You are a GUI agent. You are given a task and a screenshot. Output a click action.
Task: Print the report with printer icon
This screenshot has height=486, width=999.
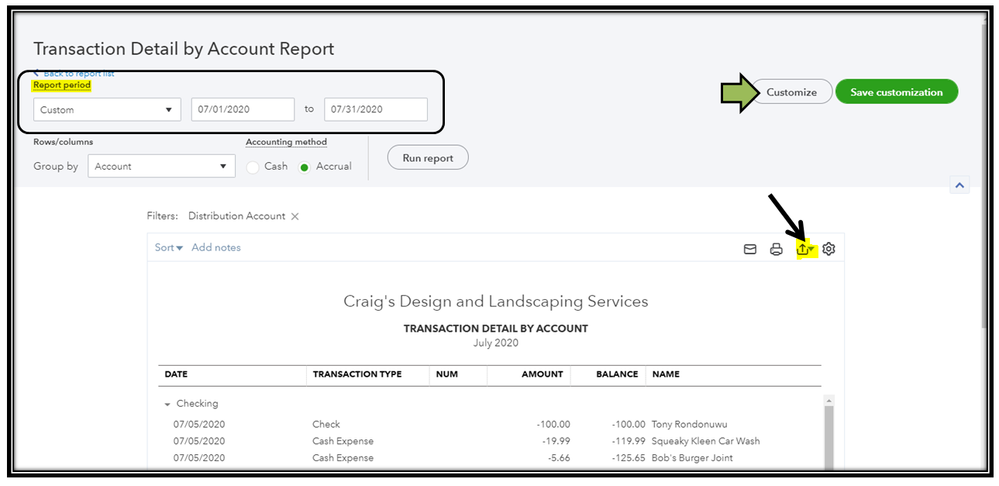click(776, 250)
